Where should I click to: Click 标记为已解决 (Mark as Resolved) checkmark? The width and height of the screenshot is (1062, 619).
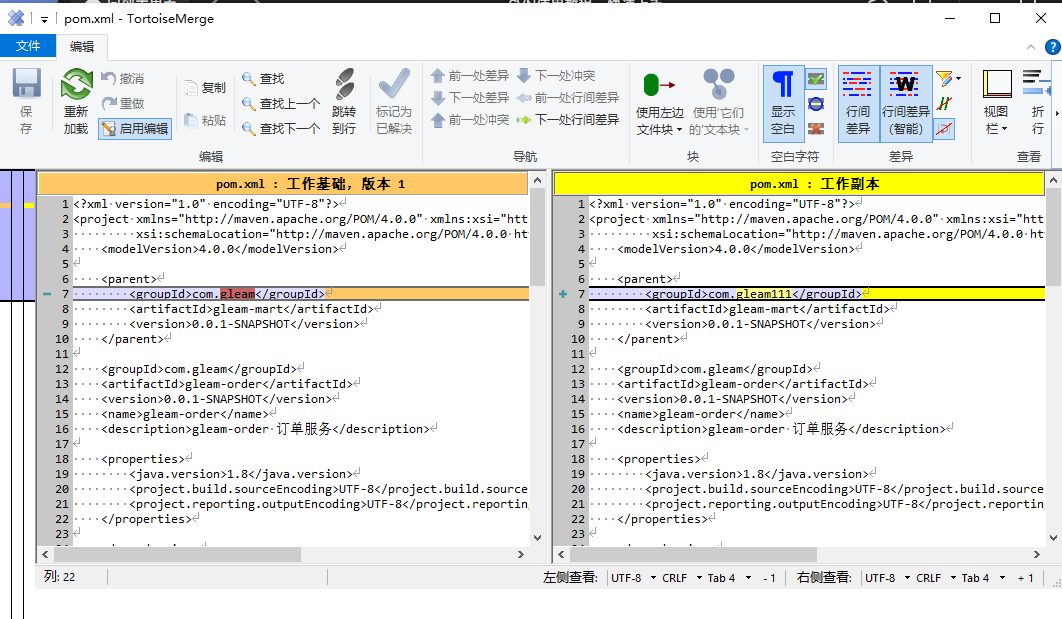click(394, 84)
